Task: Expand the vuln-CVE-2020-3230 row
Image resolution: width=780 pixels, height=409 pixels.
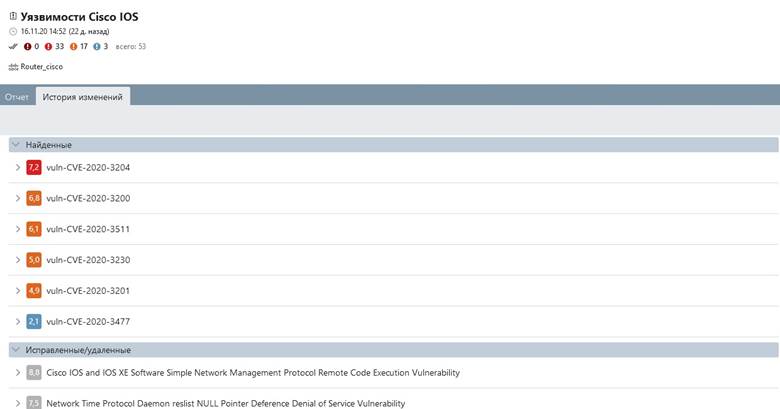Action: point(18,260)
